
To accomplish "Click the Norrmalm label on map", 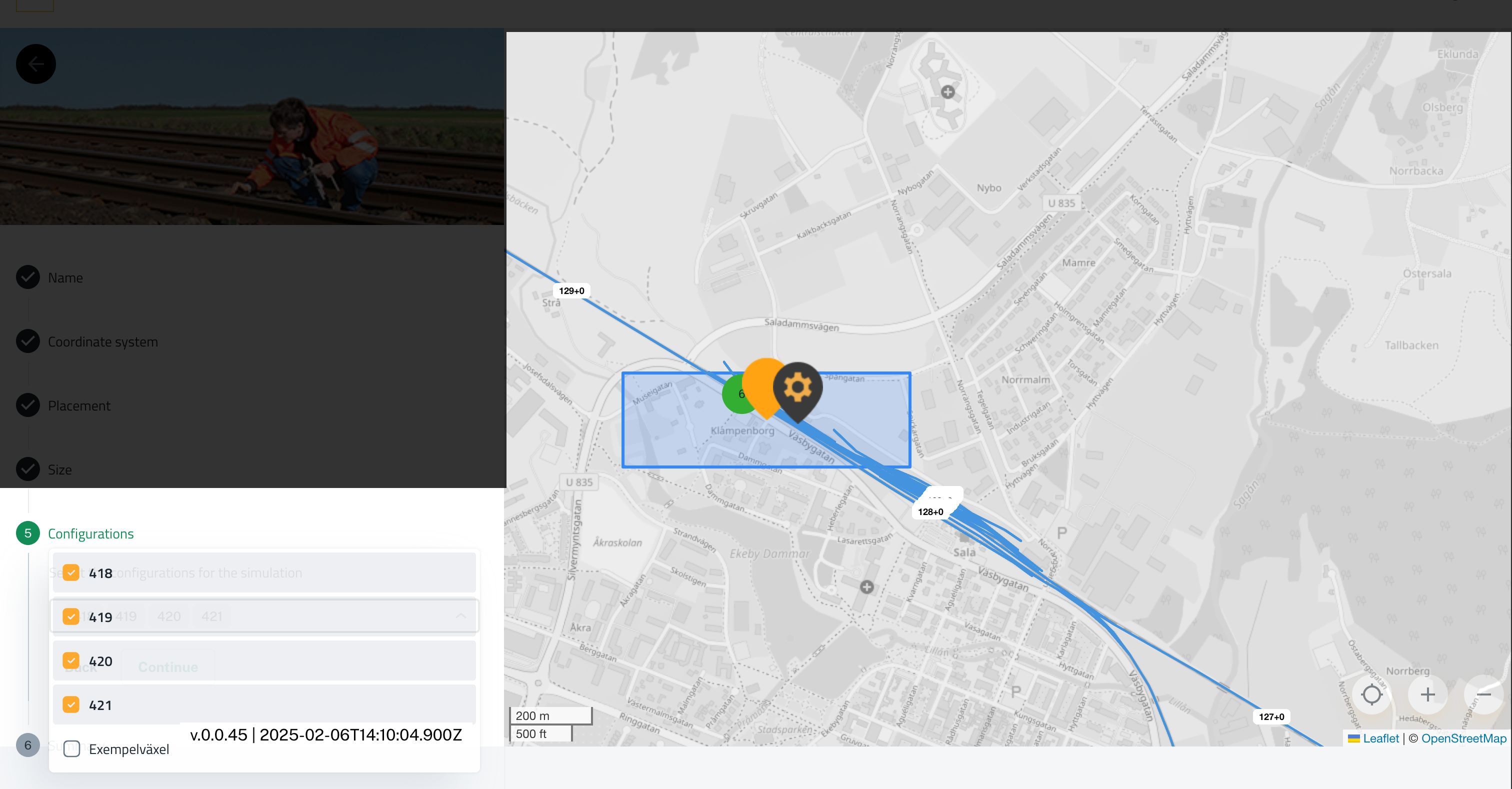I will (x=1025, y=380).
